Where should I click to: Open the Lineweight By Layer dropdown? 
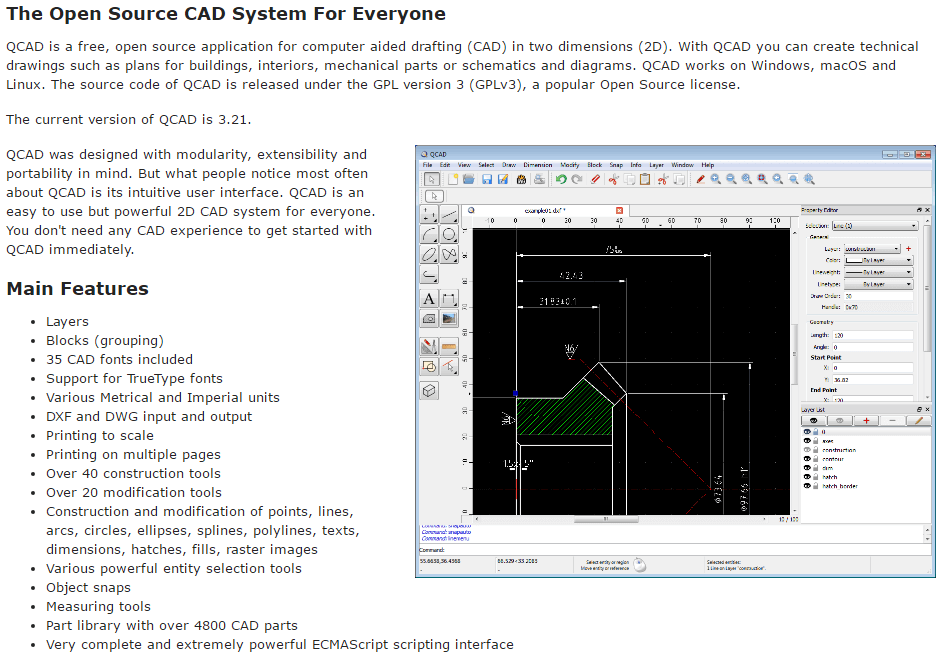tap(878, 272)
